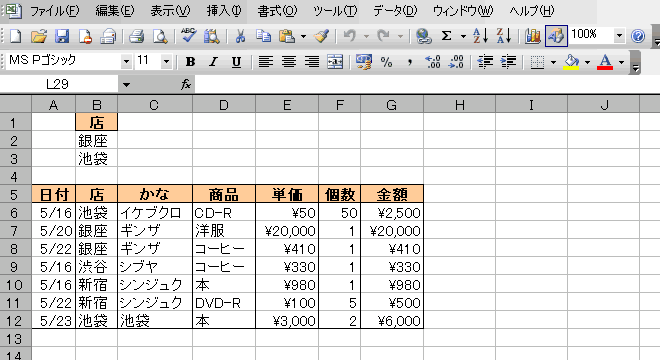This screenshot has width=660, height=360.
Task: Click the Paste clipboard icon
Action: coord(287,36)
